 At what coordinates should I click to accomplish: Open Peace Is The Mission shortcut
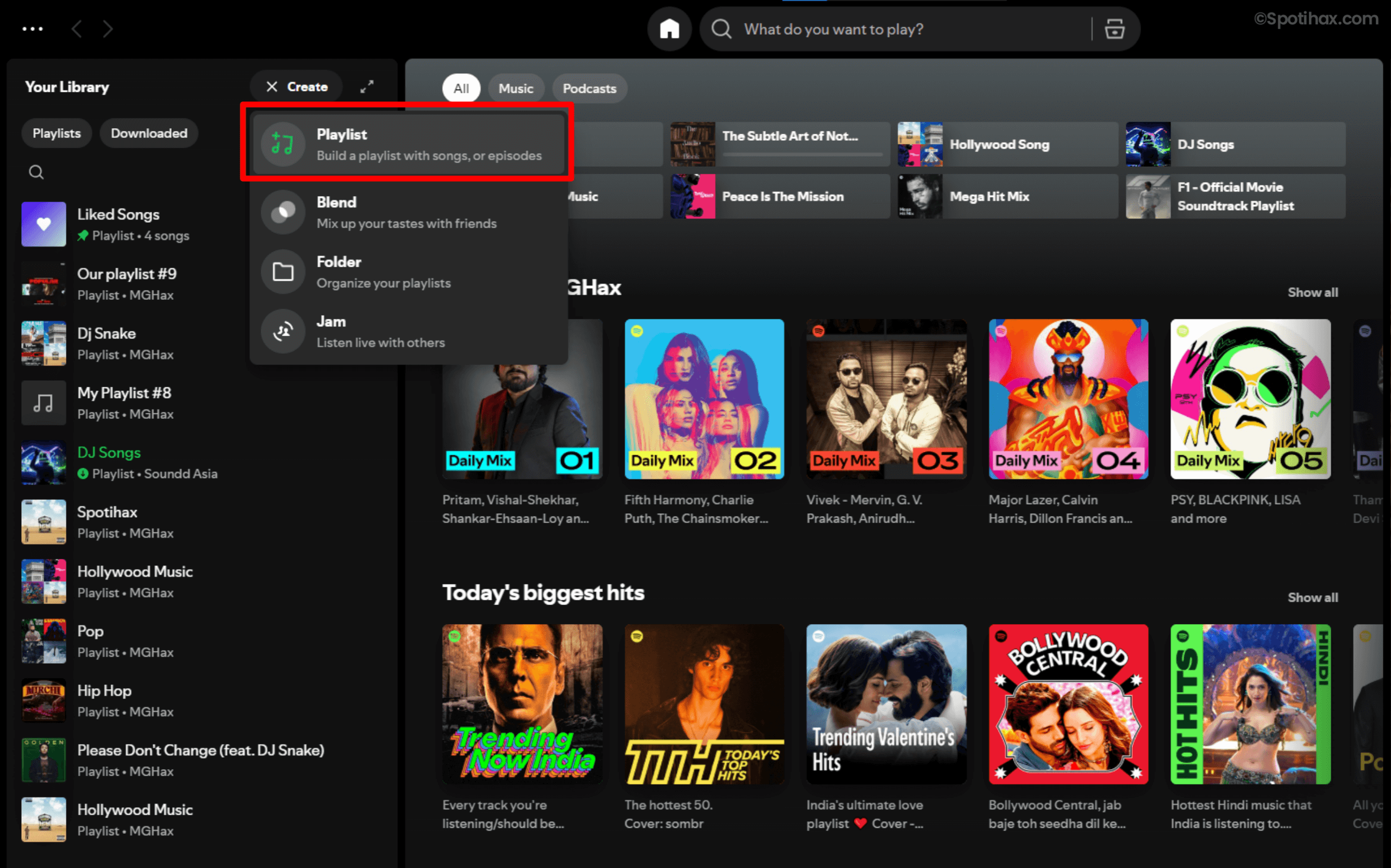pyautogui.click(x=780, y=196)
